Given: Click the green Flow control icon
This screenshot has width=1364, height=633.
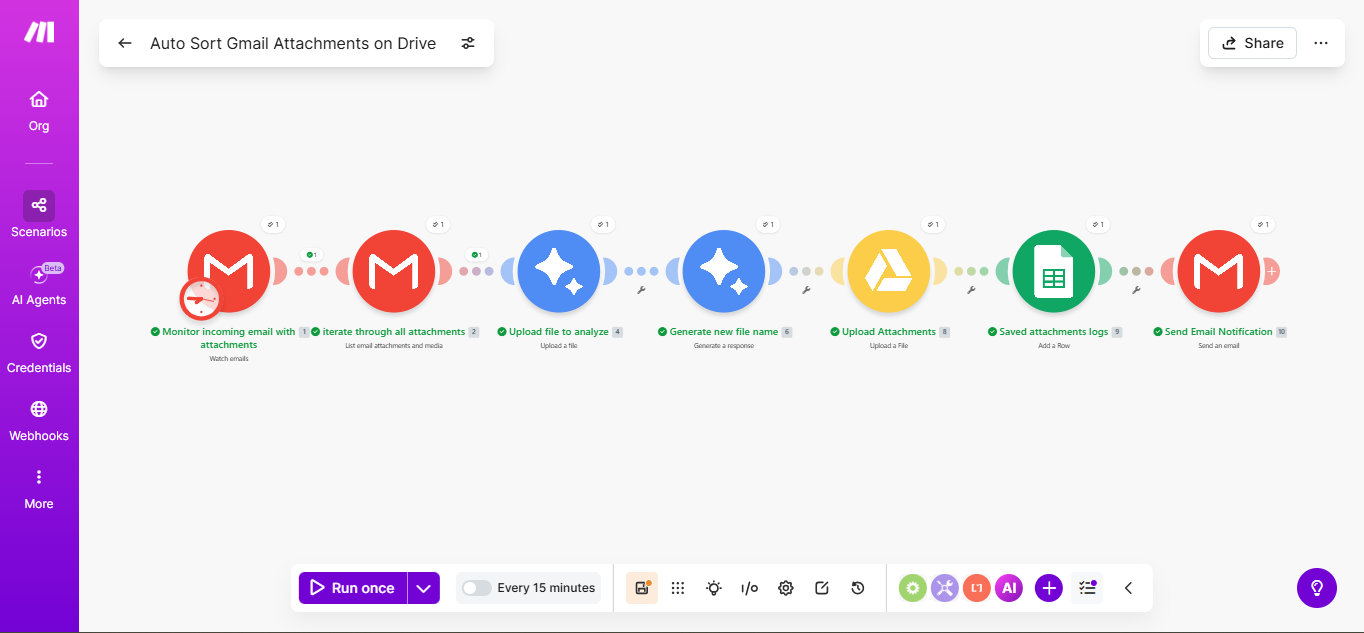Looking at the screenshot, I should (x=912, y=588).
